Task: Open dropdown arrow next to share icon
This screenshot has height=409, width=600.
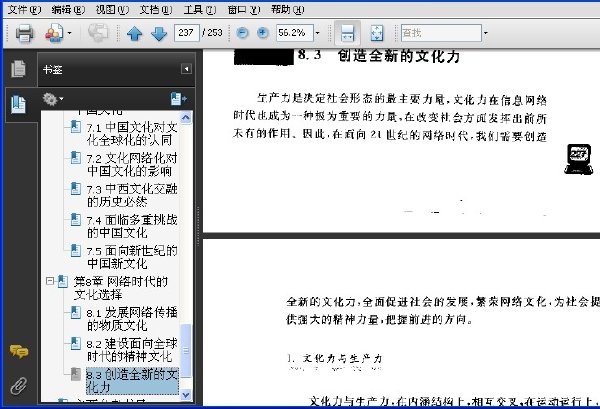Action: [69, 33]
